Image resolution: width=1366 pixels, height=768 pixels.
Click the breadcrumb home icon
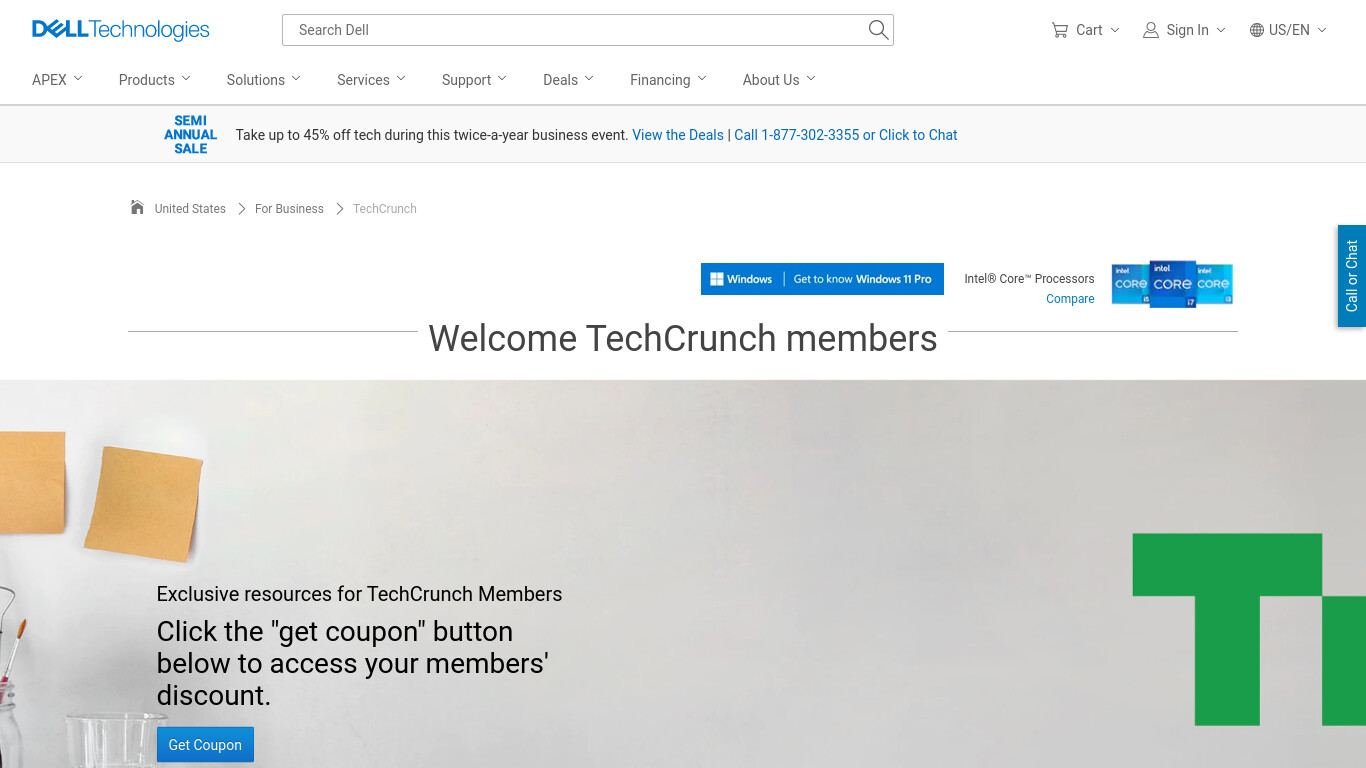[137, 207]
